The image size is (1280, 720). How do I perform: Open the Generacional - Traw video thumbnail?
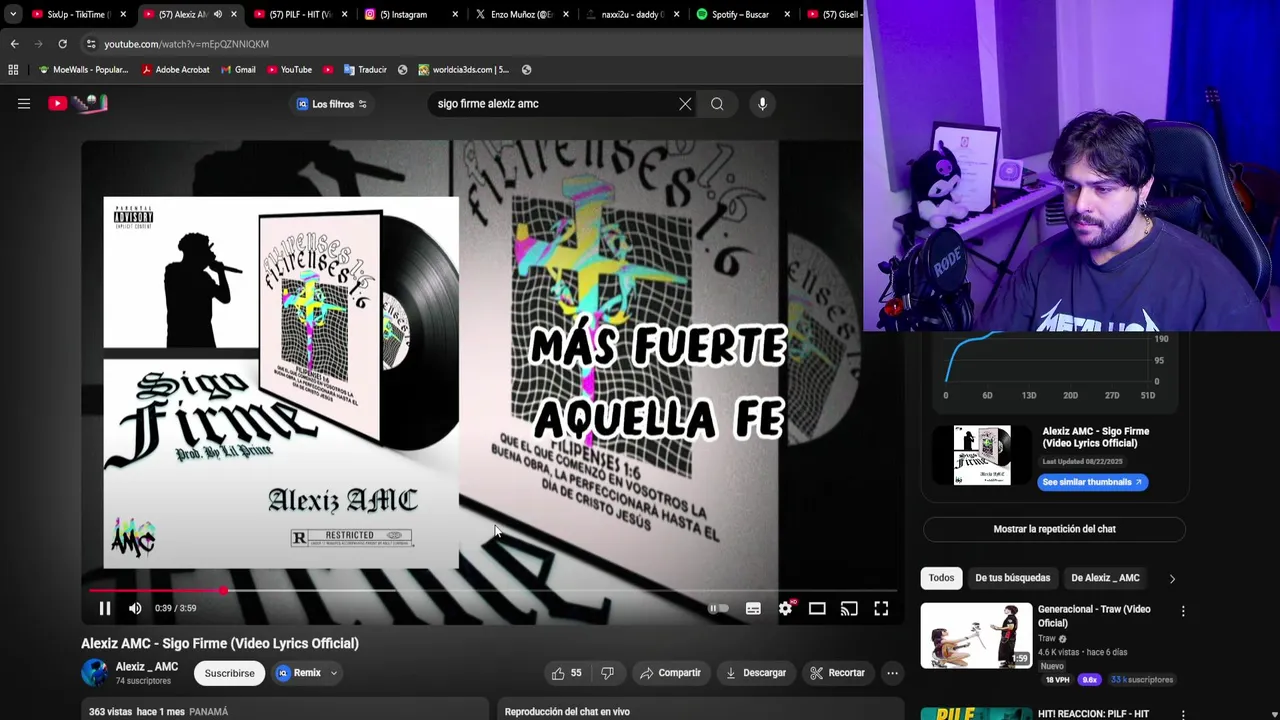976,635
